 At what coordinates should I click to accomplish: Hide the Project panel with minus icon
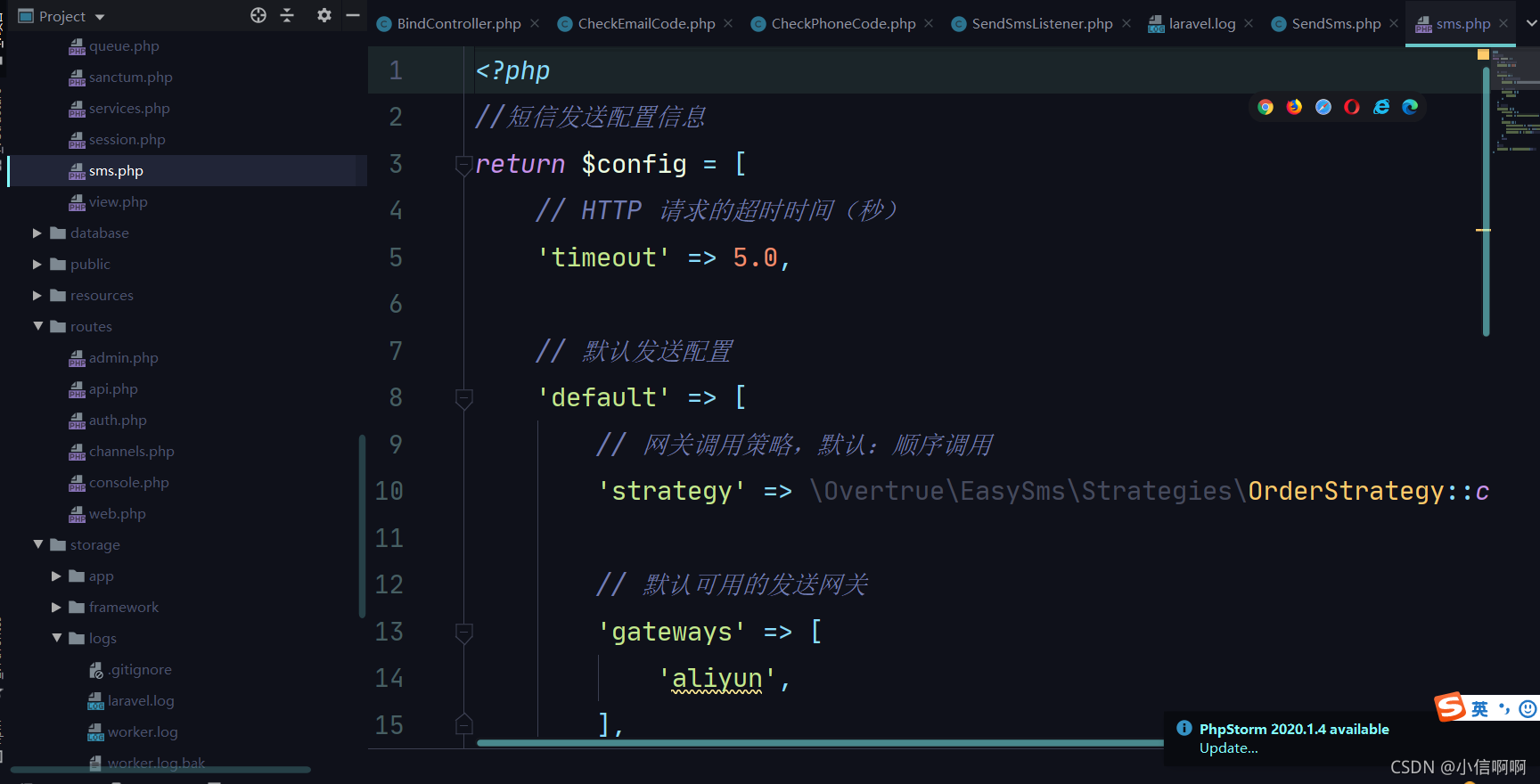pos(353,15)
